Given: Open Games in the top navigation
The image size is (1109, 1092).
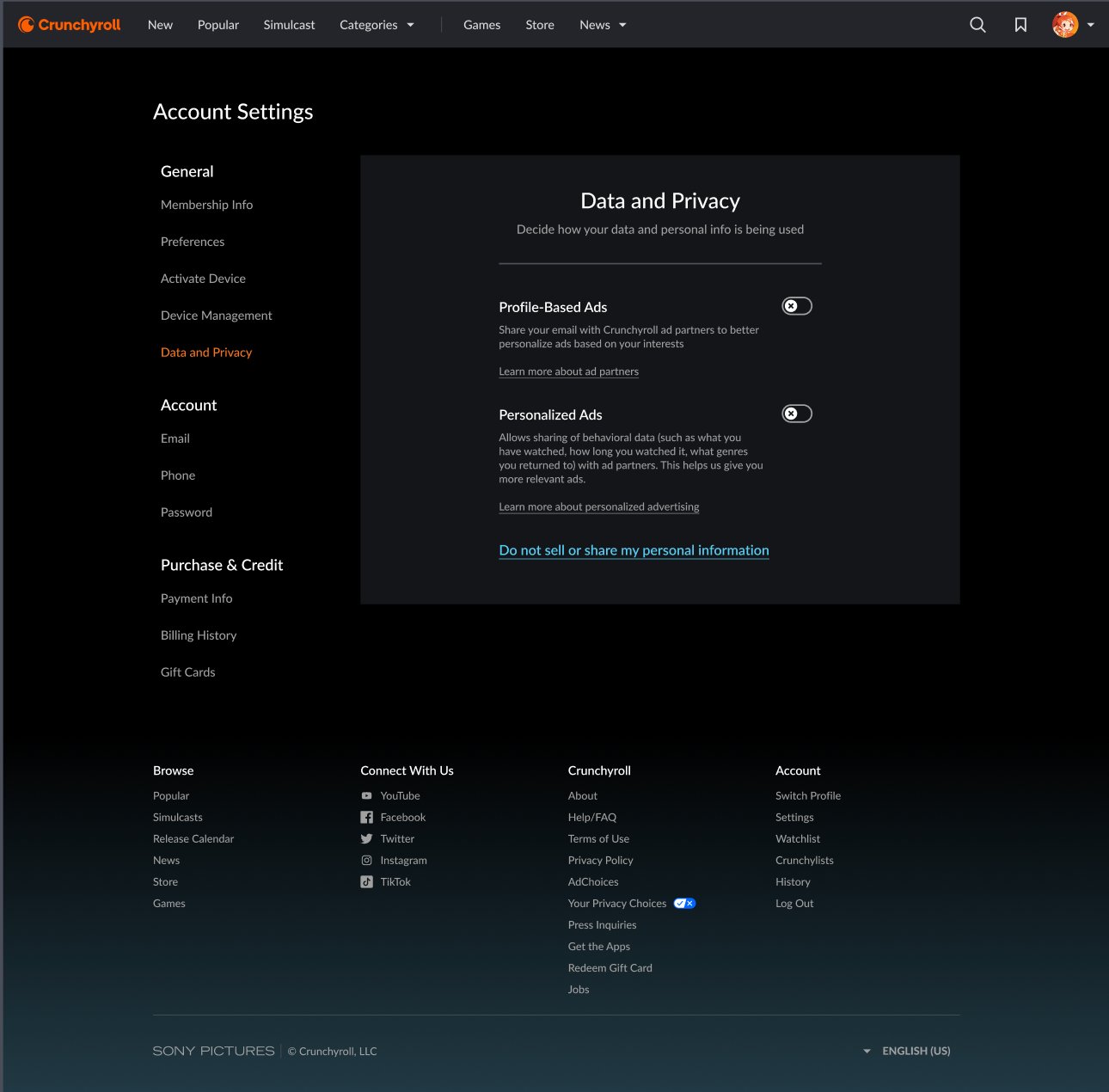Looking at the screenshot, I should tap(481, 25).
